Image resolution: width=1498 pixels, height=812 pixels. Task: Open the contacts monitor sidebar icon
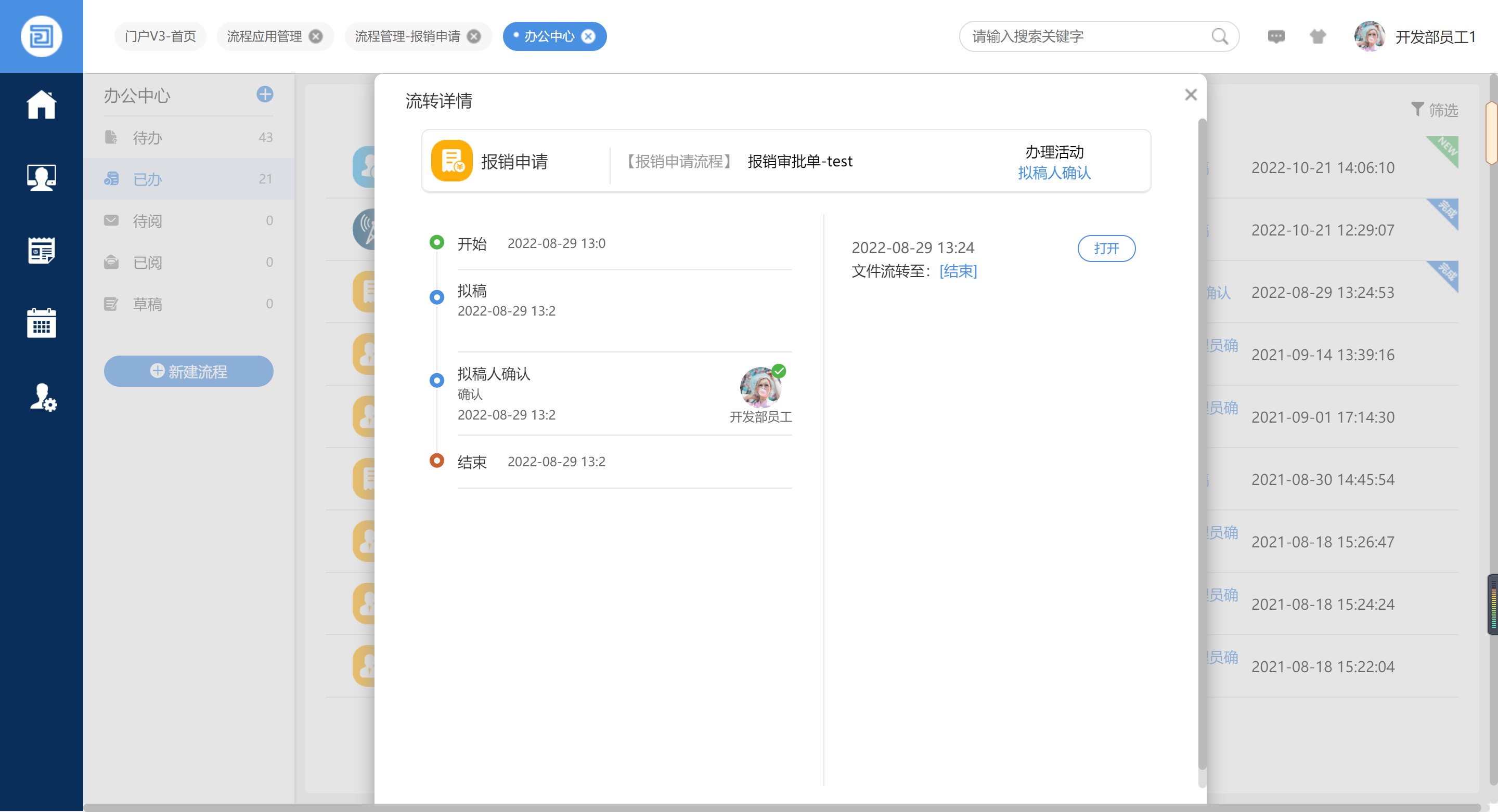pos(41,177)
